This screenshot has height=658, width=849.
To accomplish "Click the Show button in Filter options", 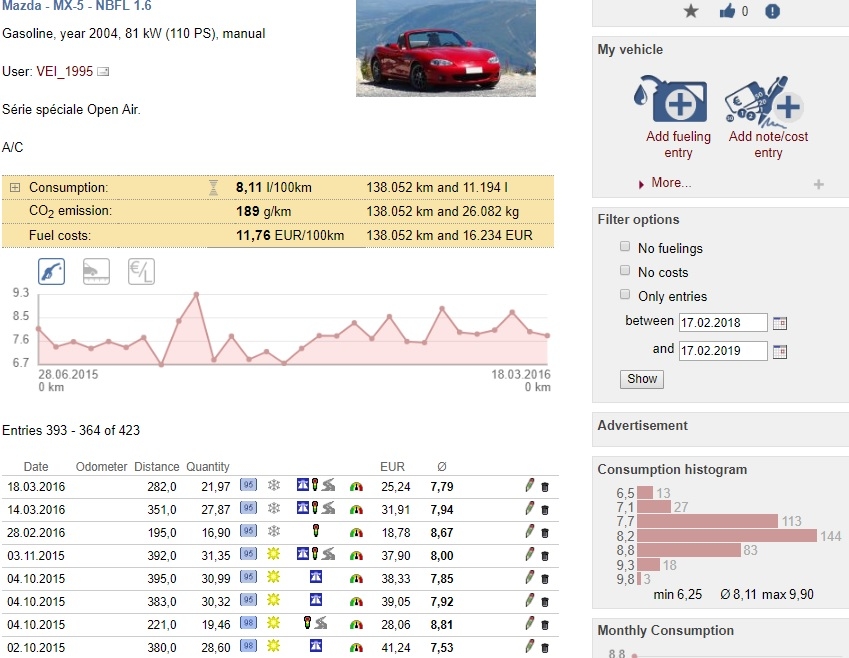I will (x=642, y=379).
